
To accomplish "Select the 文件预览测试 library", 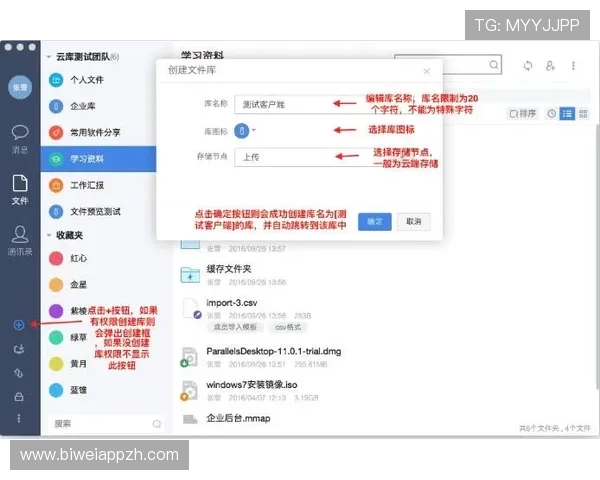I will click(x=98, y=212).
